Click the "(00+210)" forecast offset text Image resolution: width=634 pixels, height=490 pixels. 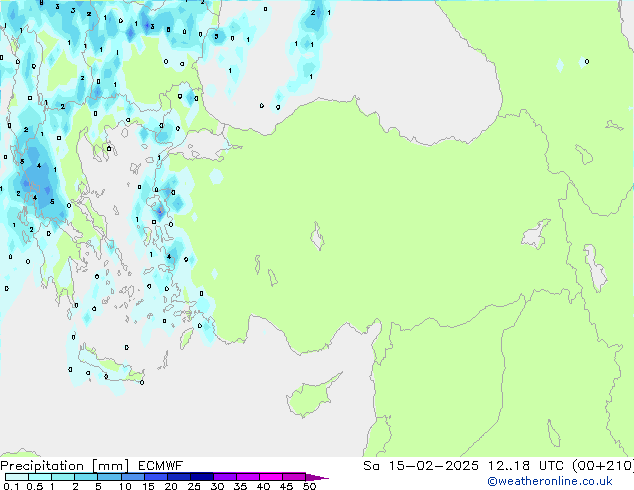coord(603,466)
